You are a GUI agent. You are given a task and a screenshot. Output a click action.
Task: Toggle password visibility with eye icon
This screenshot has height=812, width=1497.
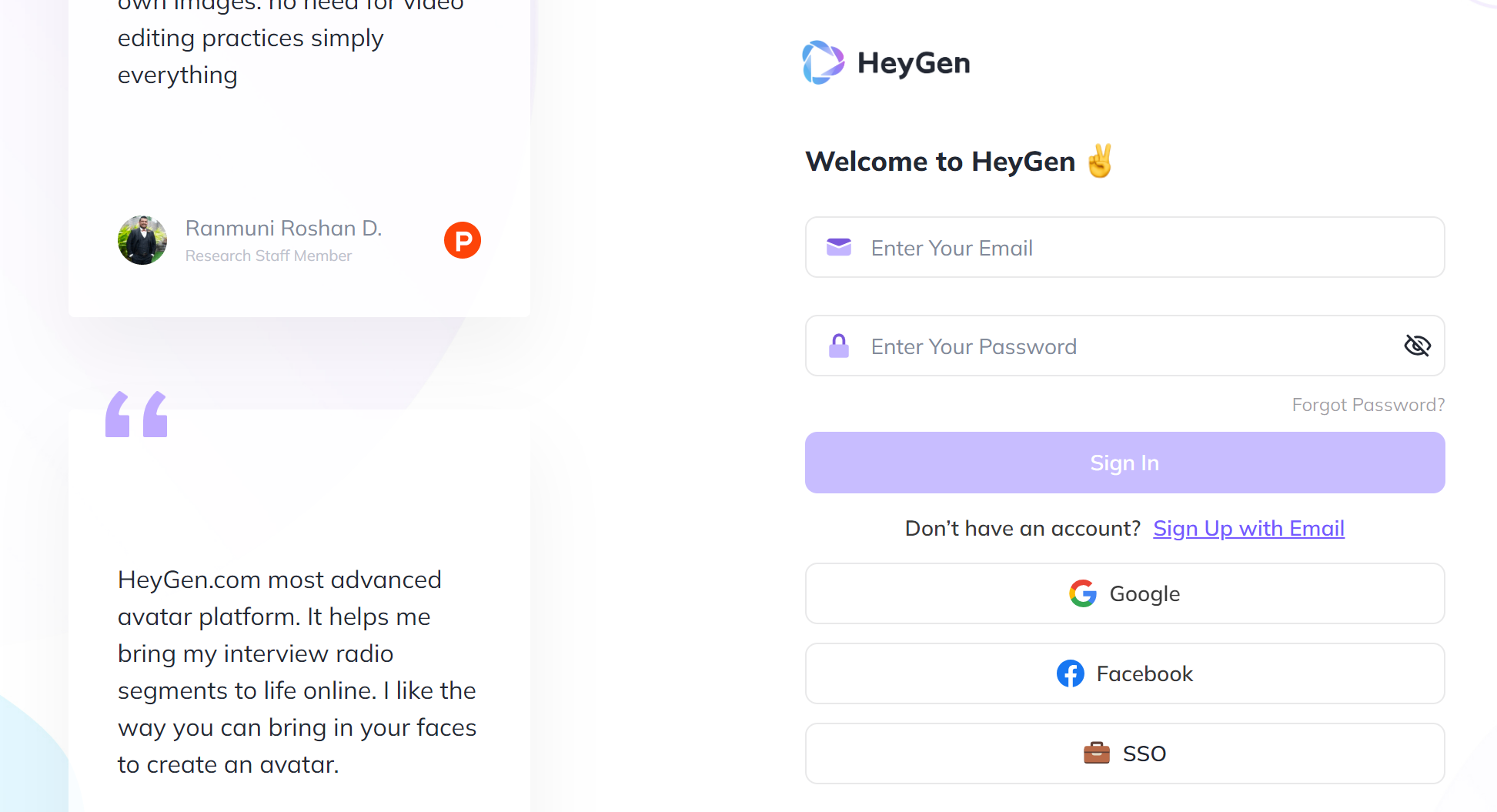pos(1417,346)
